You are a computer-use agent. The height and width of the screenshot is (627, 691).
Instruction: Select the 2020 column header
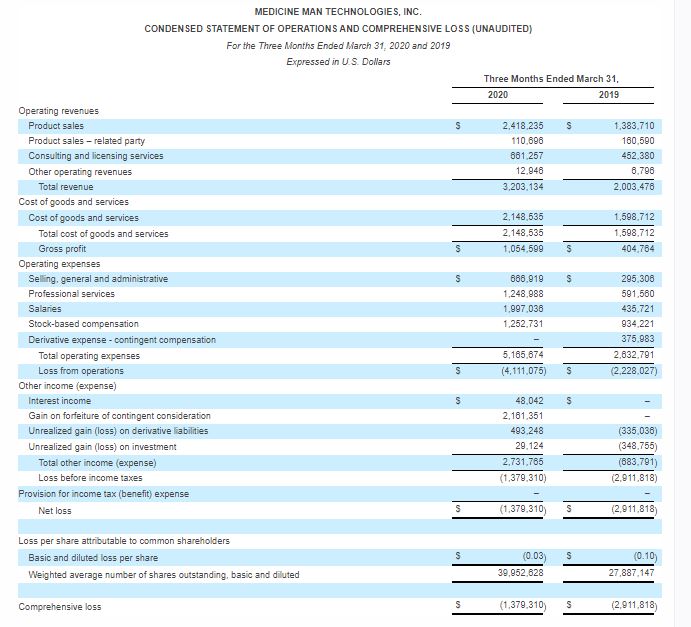point(497,94)
